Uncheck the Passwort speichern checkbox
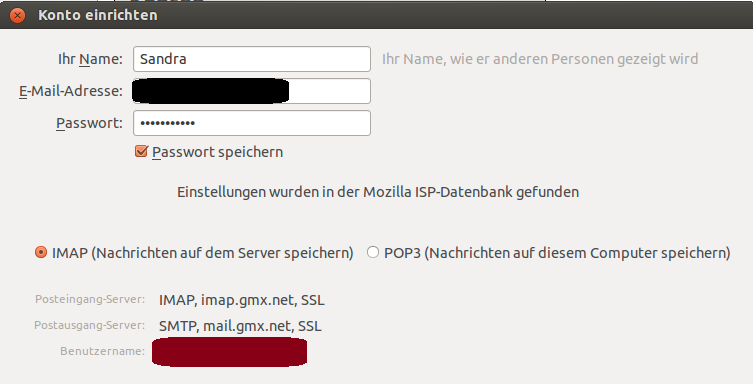753x384 pixels. [x=141, y=152]
